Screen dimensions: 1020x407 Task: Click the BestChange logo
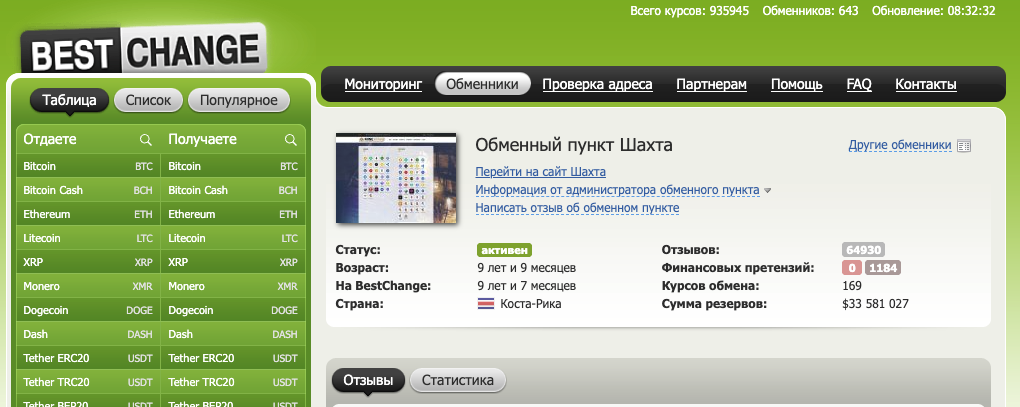[143, 49]
